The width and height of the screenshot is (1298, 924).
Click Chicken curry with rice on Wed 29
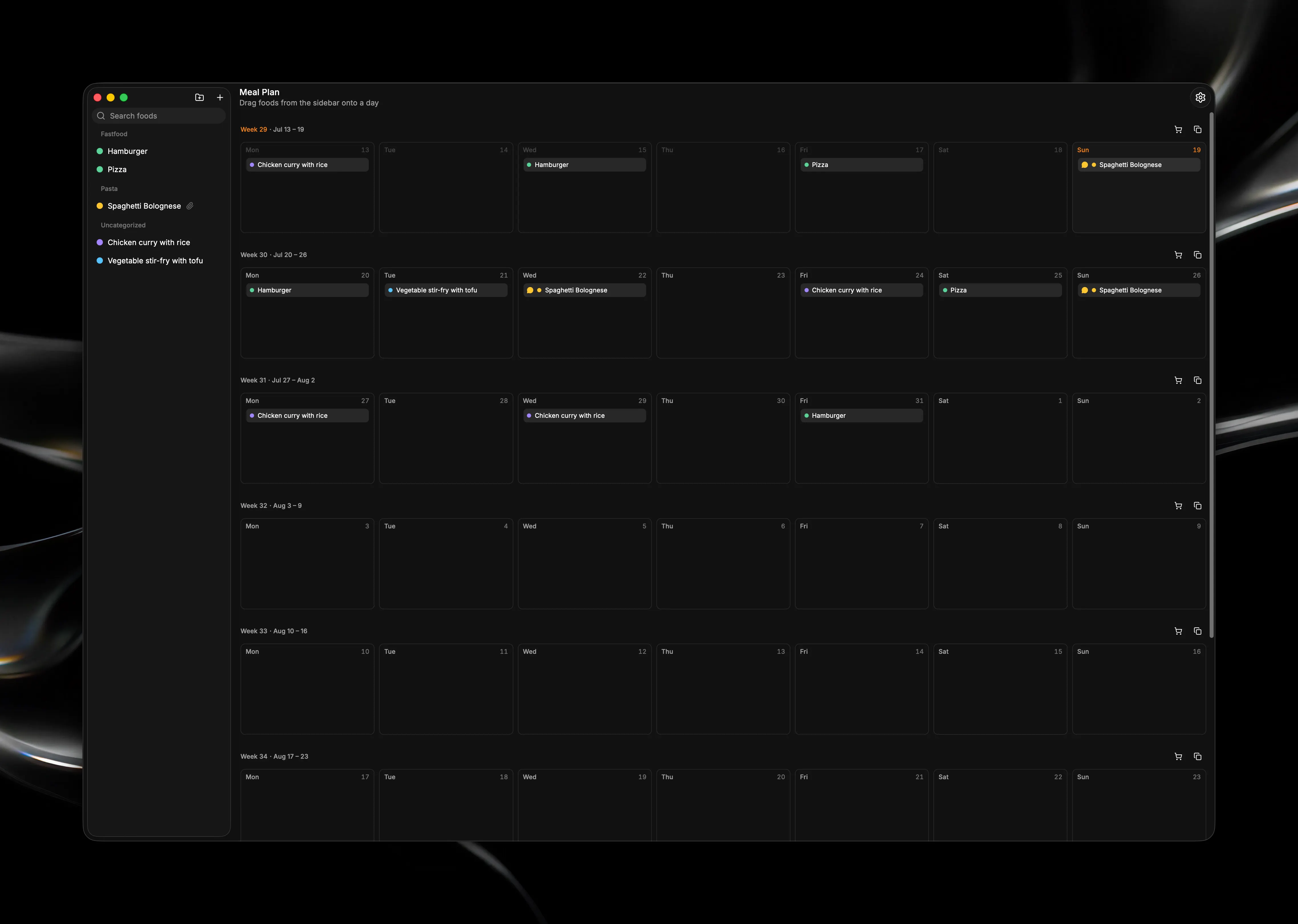pos(584,416)
